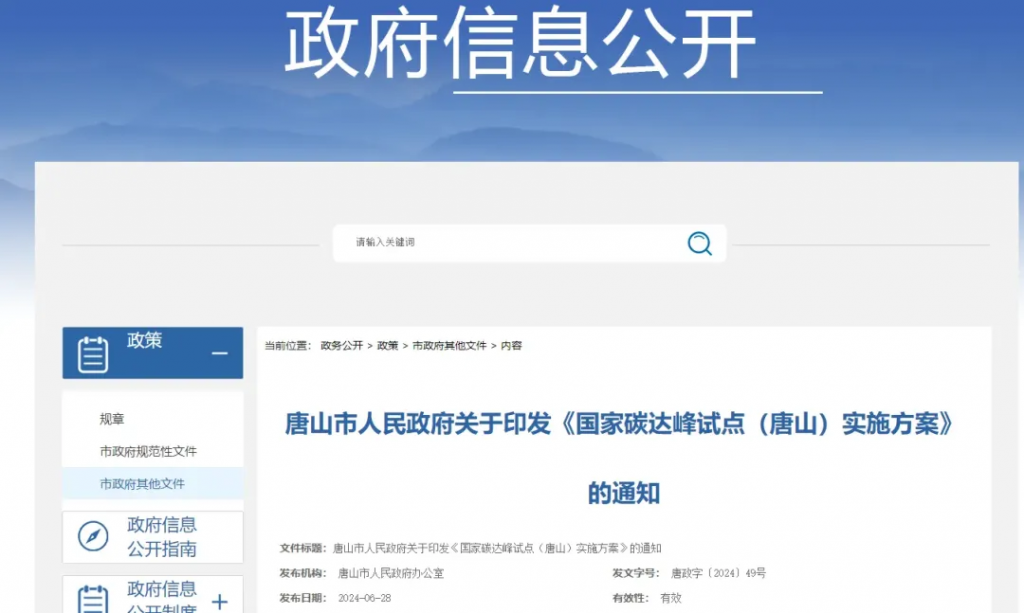
Task: Click the compass icon beside 政府信息公开指南
Action: pos(93,537)
